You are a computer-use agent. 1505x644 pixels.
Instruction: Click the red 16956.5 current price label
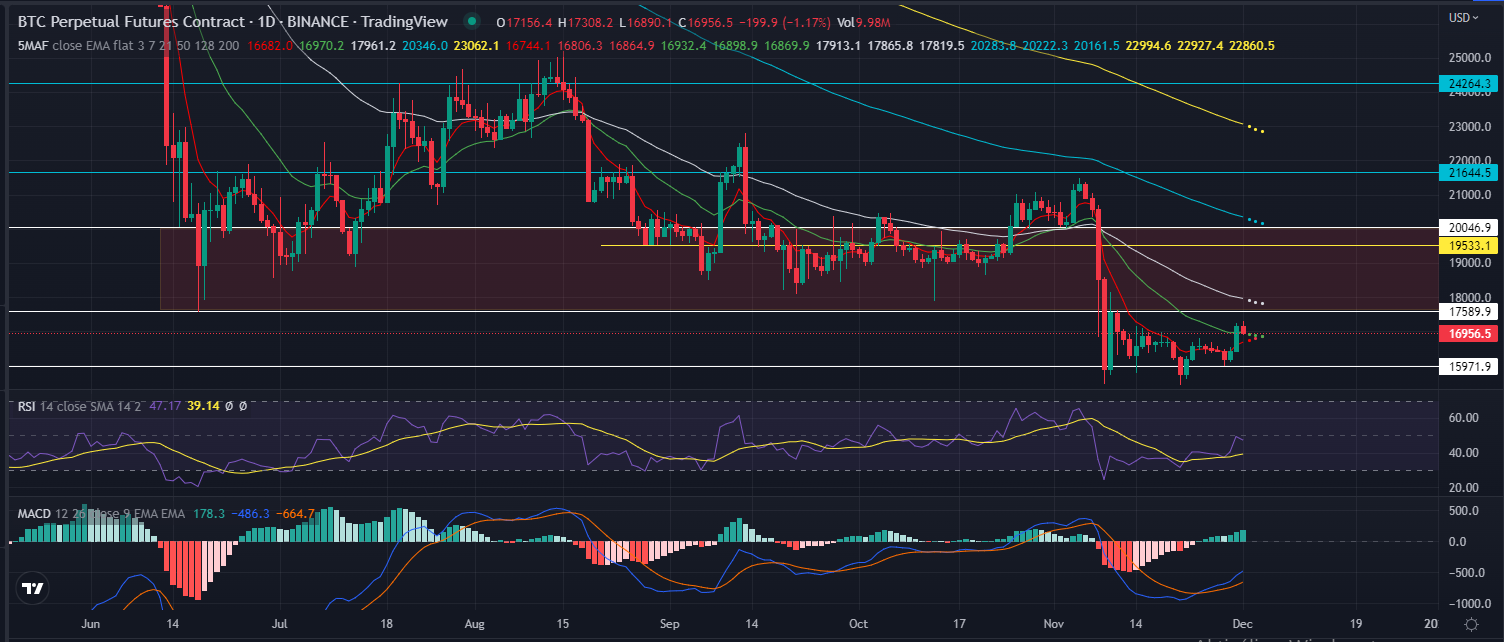pyautogui.click(x=1467, y=334)
